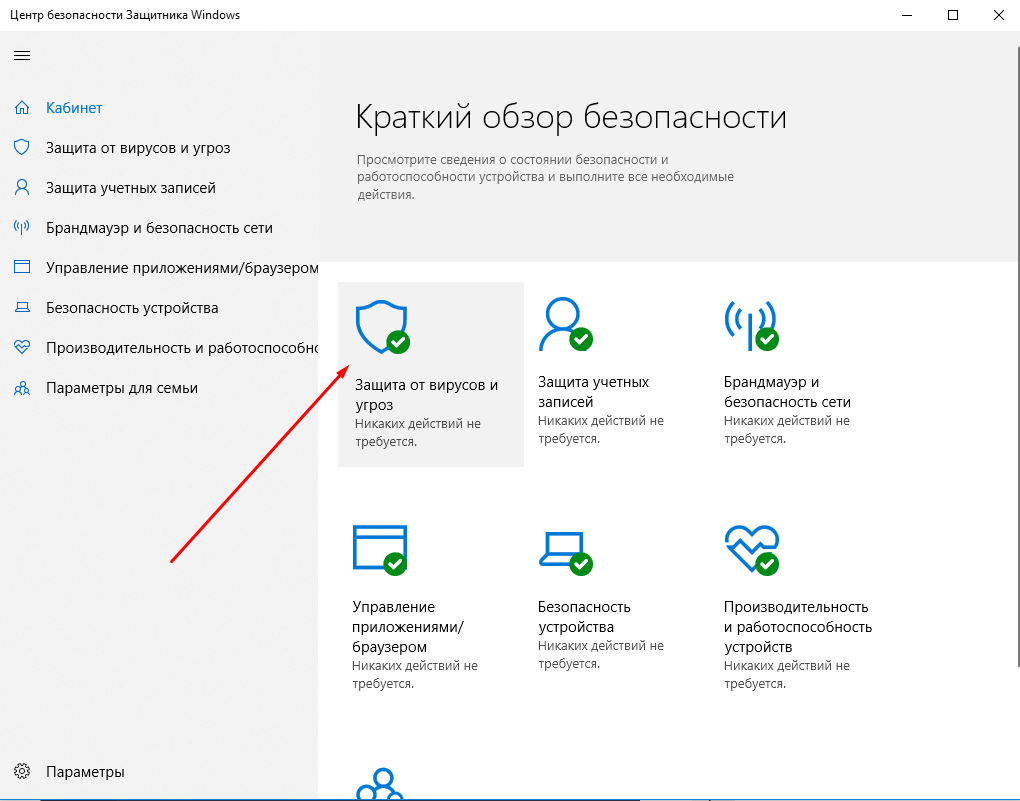Image resolution: width=1020 pixels, height=801 pixels.
Task: Open Параметры для семьи in sidebar
Action: pos(122,388)
